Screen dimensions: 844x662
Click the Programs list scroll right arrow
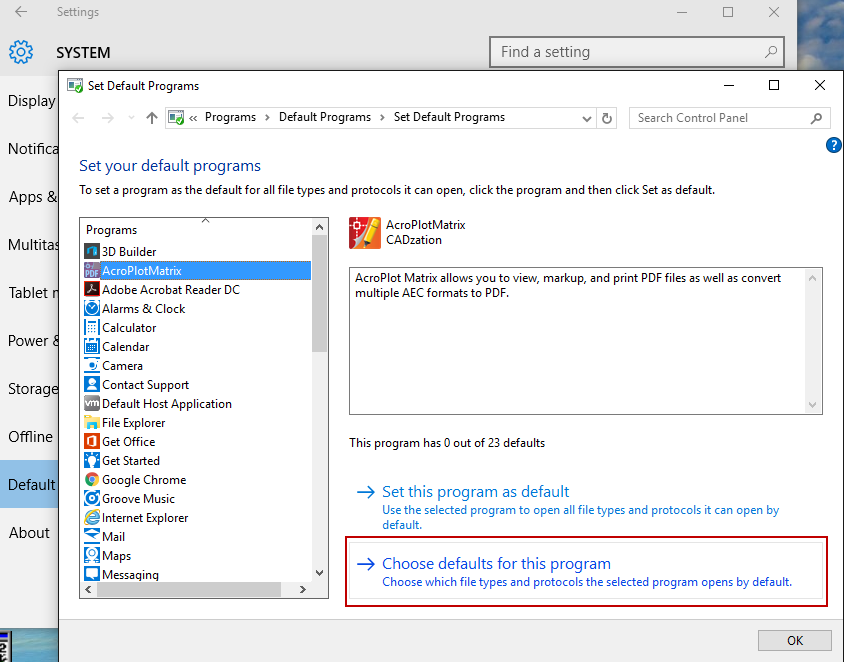pos(303,589)
